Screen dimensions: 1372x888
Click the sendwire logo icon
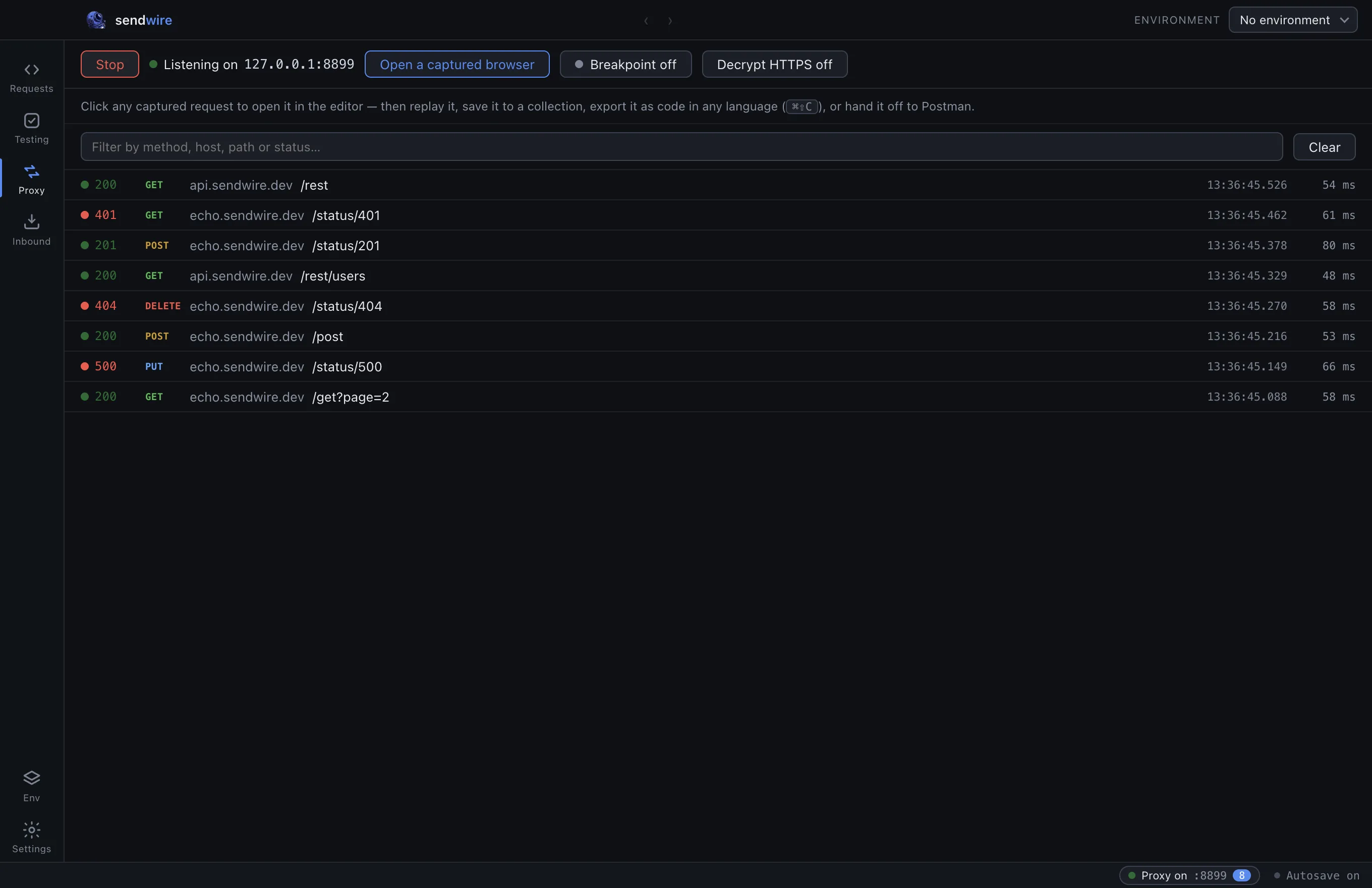click(96, 20)
